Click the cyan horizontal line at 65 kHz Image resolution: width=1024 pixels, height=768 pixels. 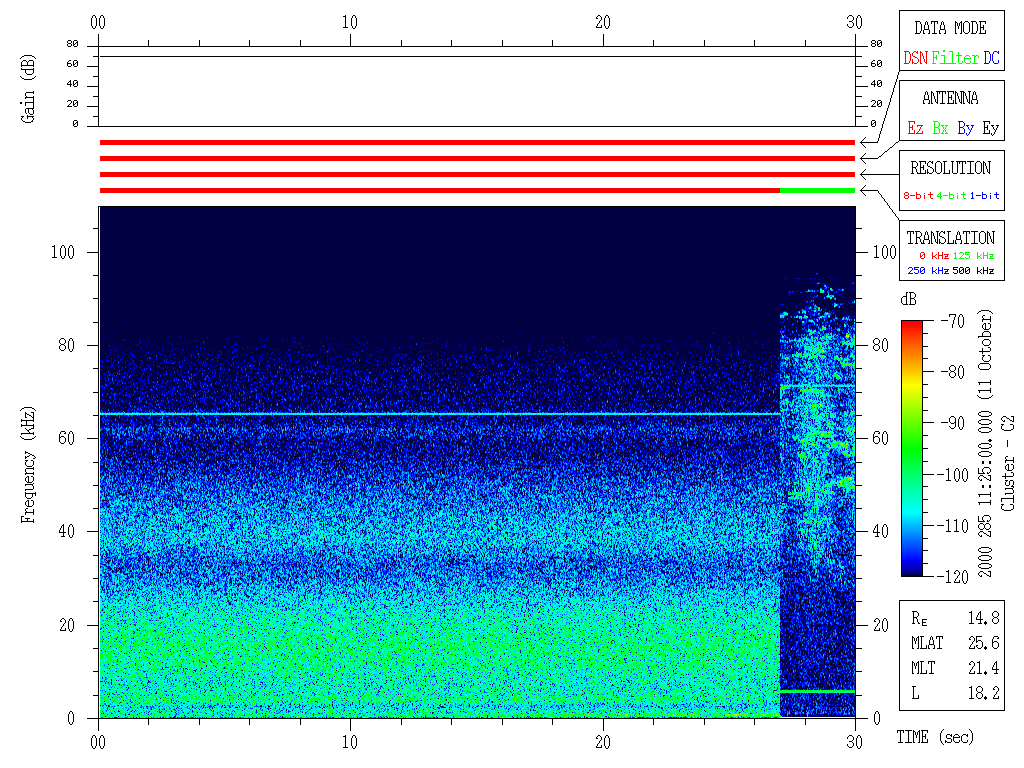coord(438,414)
